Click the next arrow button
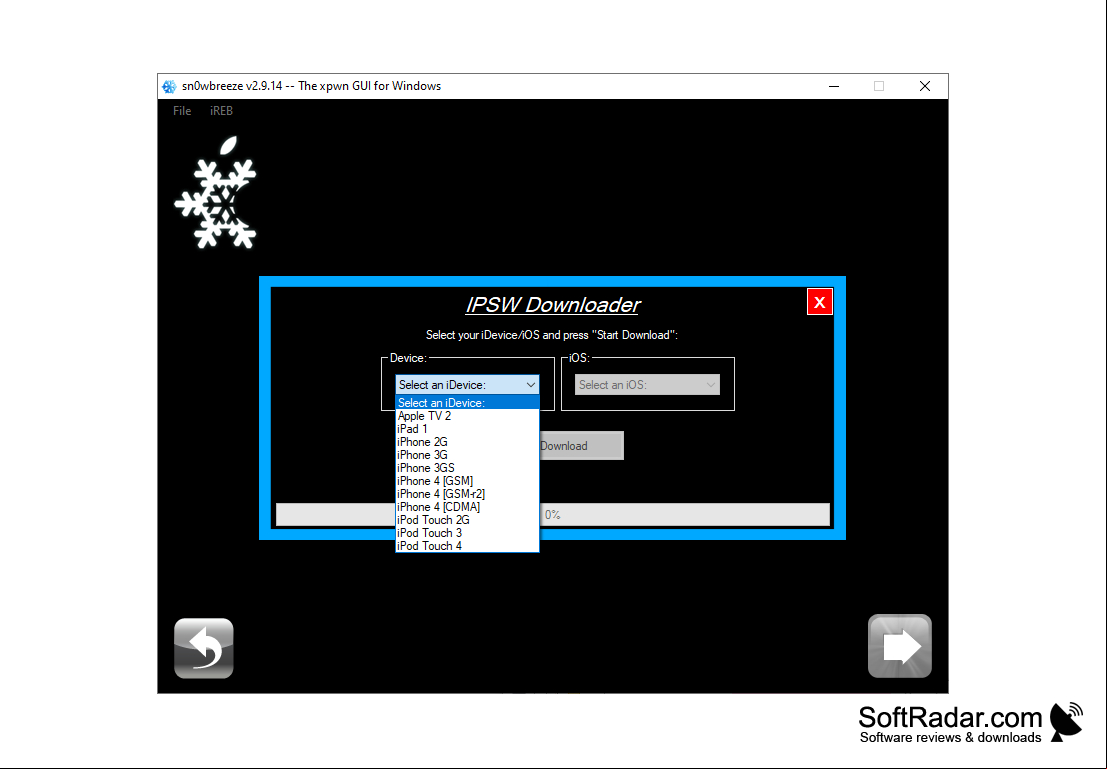 pos(899,646)
